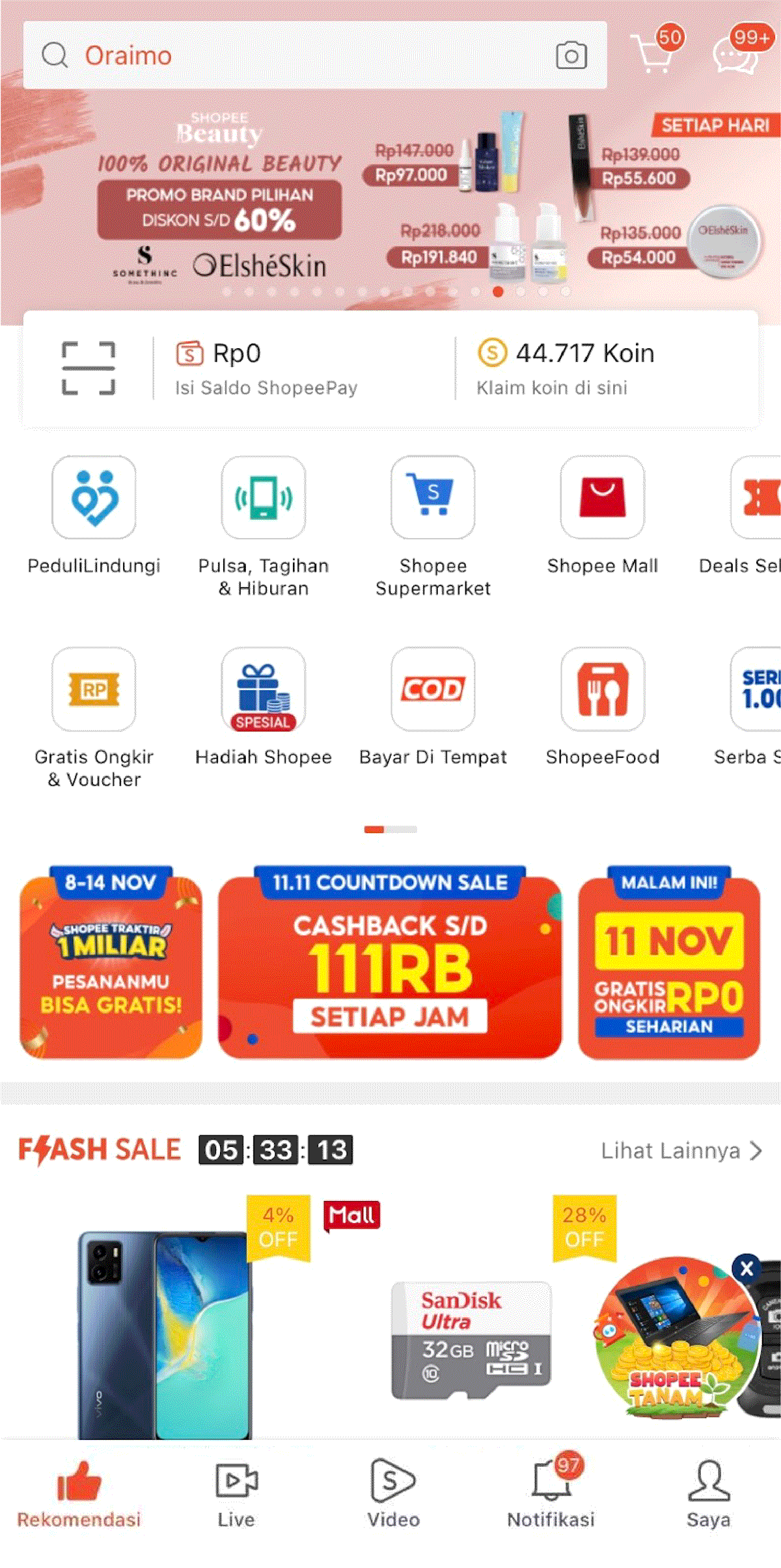
Task: Open Shopee Supermarket icon
Action: point(433,497)
